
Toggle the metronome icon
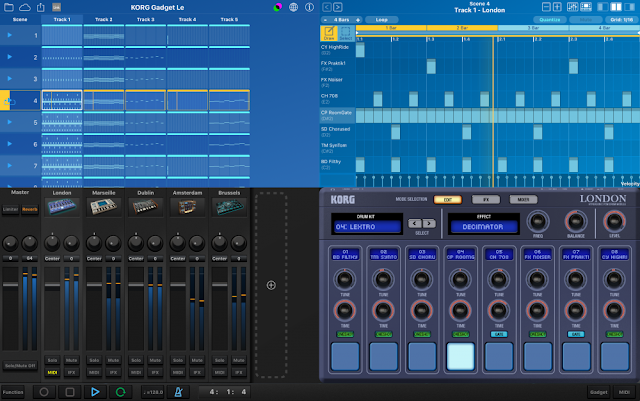pos(178,392)
